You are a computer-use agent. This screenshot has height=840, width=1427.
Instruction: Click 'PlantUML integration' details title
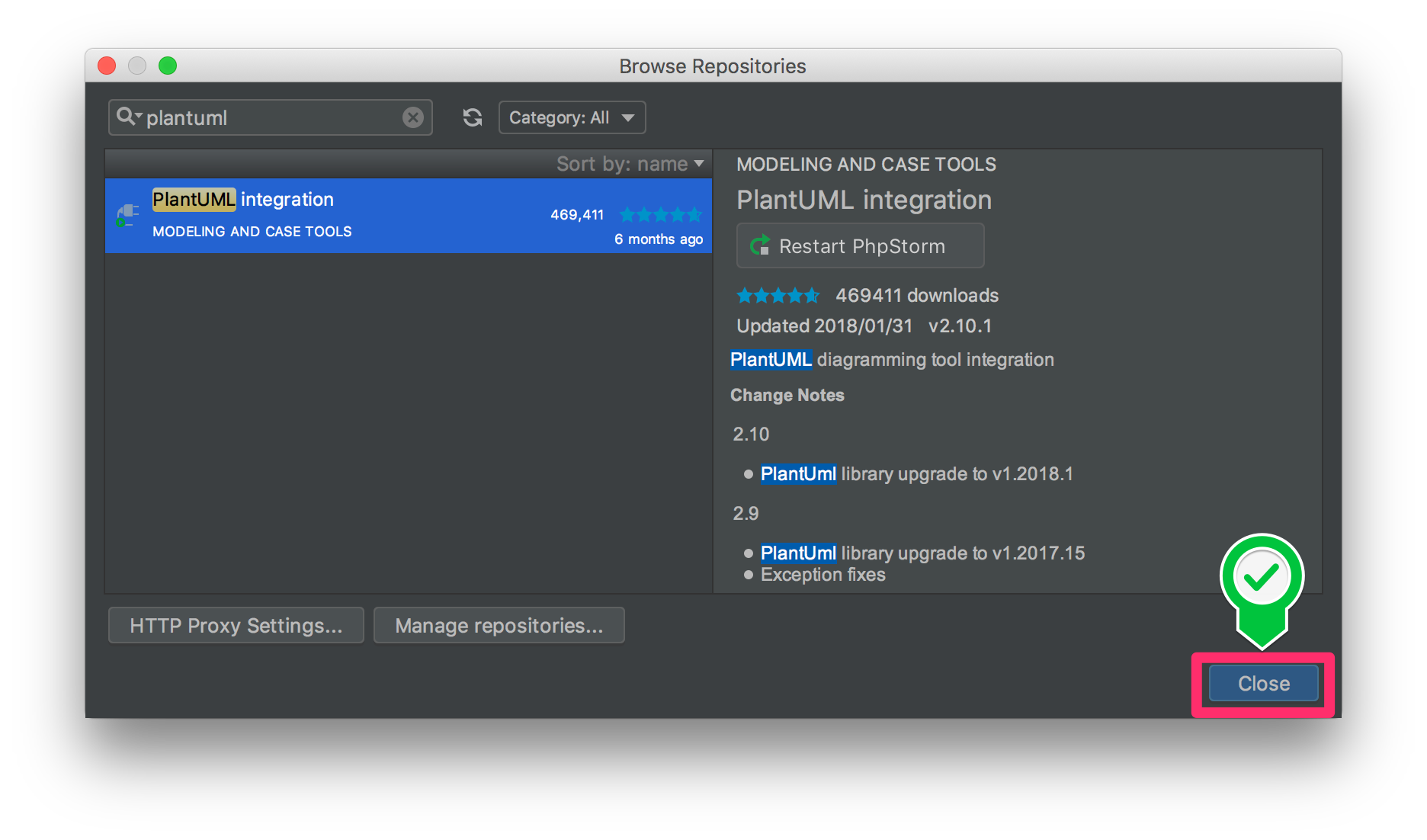pyautogui.click(x=864, y=200)
